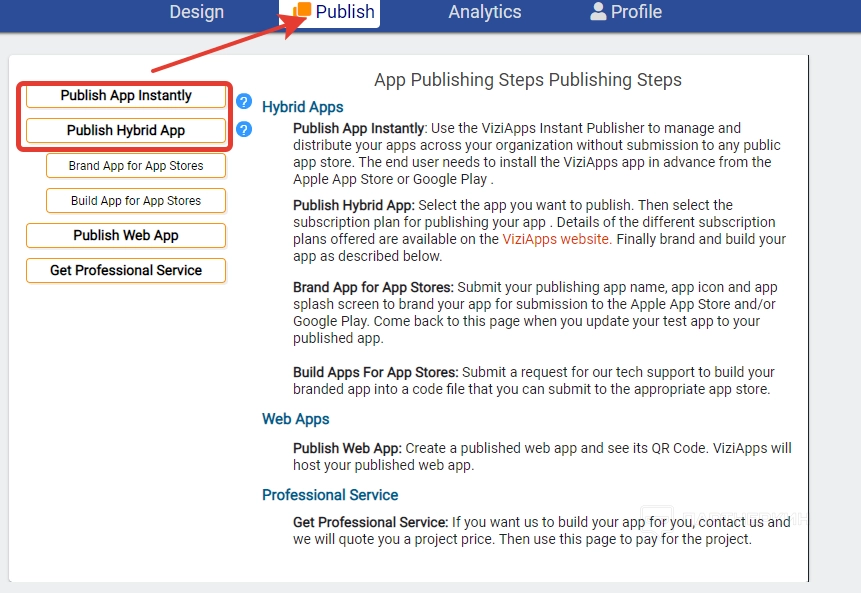The image size is (861, 593).
Task: Click the orange Publish tab icon
Action: (301, 9)
